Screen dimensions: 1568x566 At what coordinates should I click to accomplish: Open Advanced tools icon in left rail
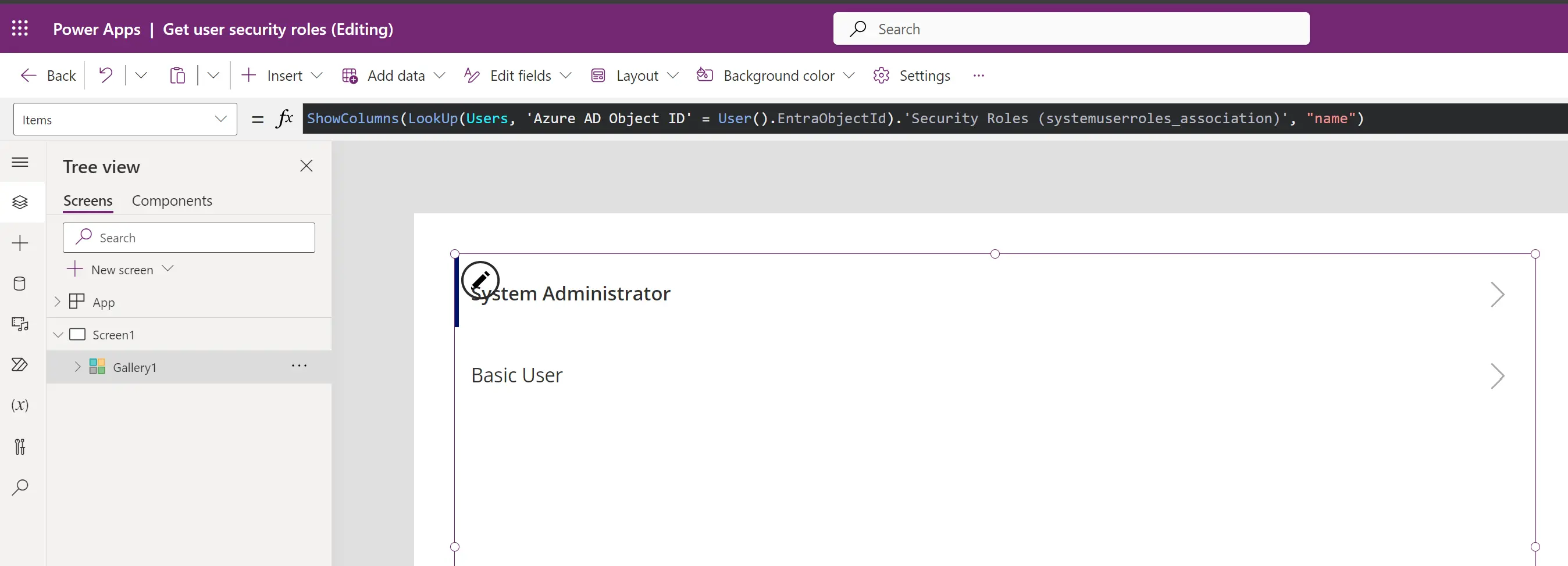click(x=19, y=447)
